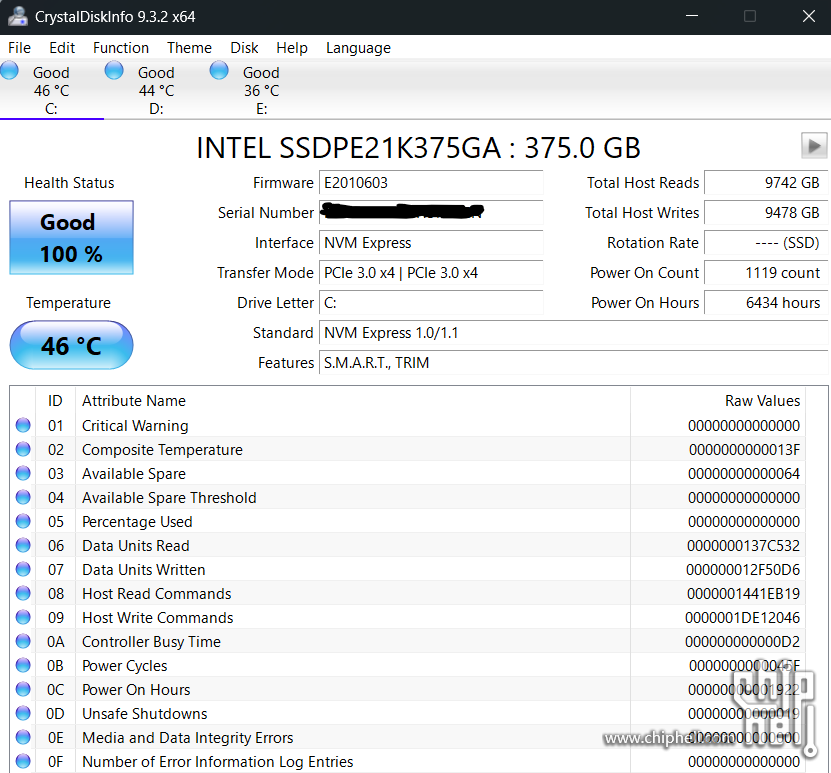831x773 pixels.
Task: Select the Unsafe Shutdowns attribute name
Action: [x=144, y=714]
